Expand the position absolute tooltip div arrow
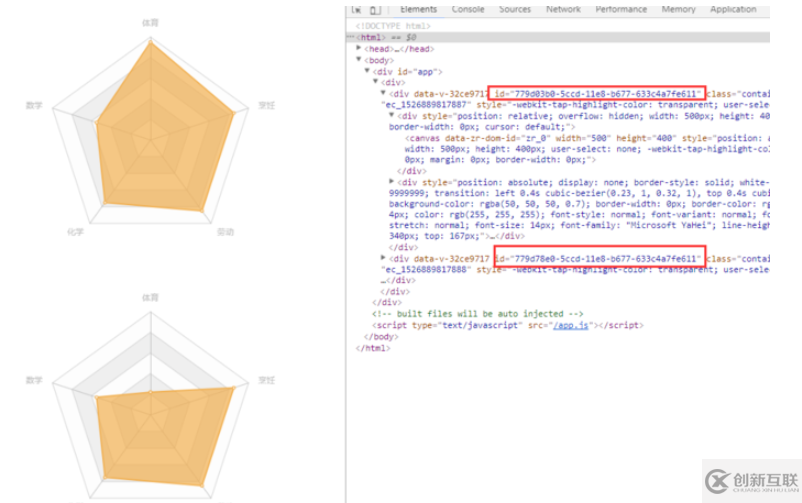Screen dimensions: 802x503 pyautogui.click(x=391, y=181)
